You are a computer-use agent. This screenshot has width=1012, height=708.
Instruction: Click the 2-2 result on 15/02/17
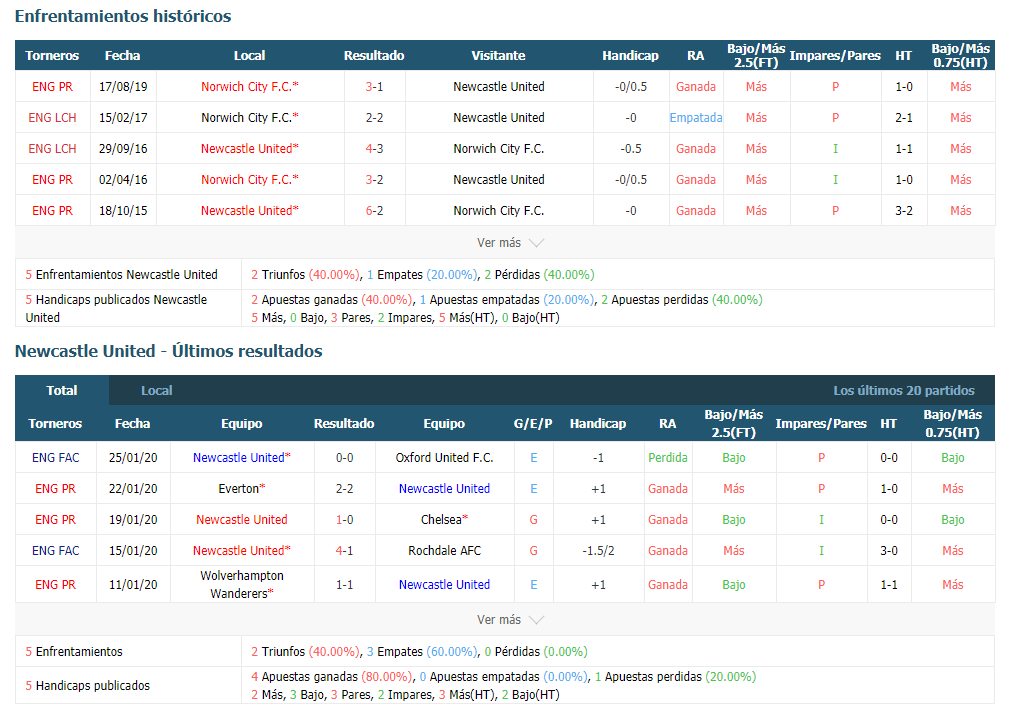pyautogui.click(x=374, y=117)
